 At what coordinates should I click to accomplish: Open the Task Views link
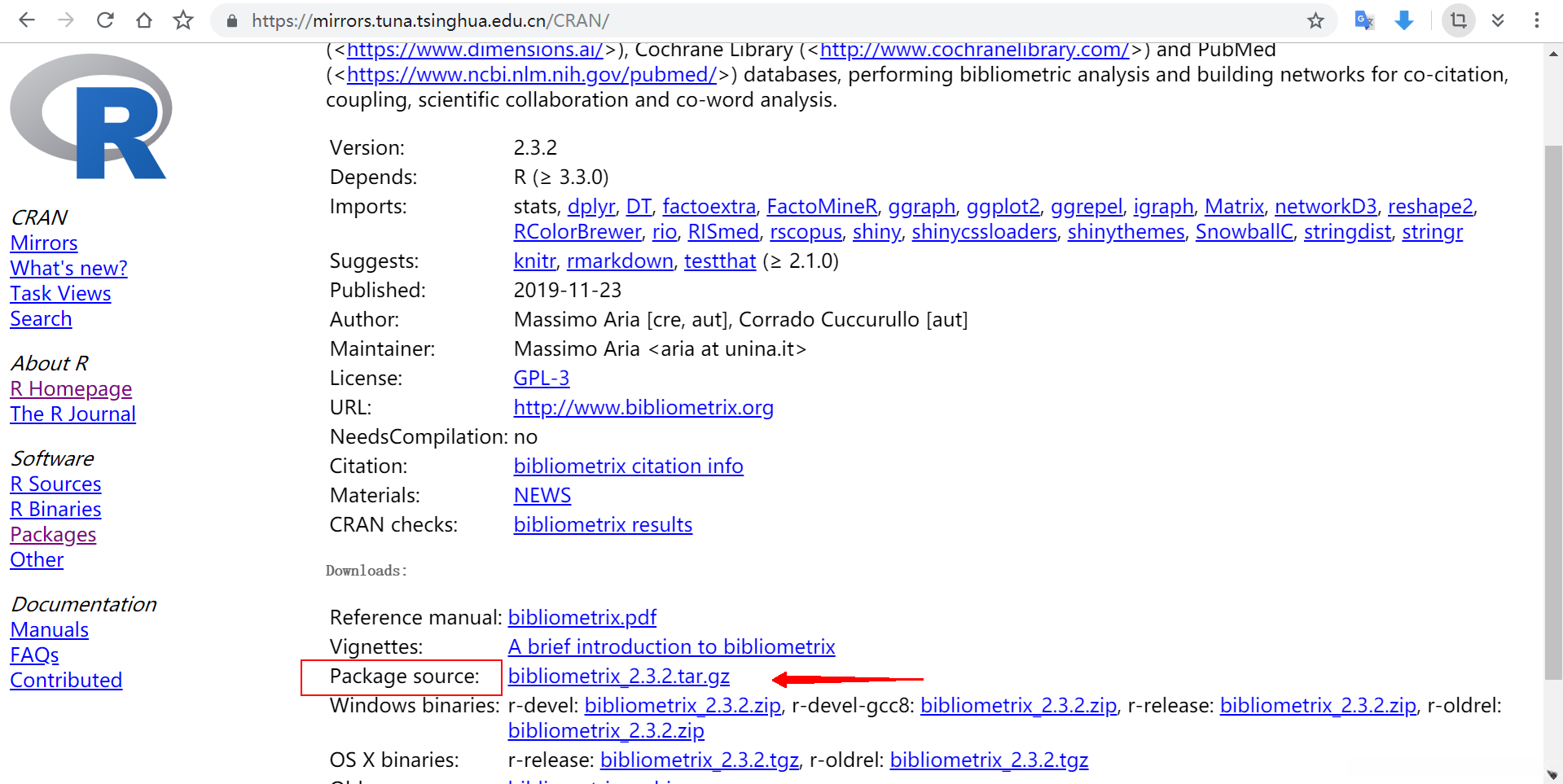(60, 294)
